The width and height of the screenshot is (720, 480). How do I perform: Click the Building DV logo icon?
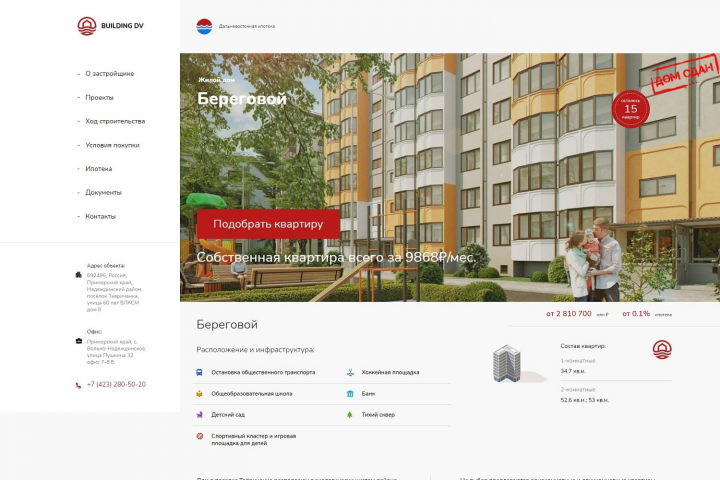[87, 26]
